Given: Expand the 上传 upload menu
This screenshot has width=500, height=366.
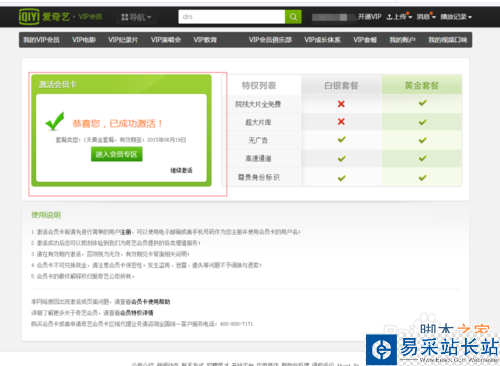Looking at the screenshot, I should pos(399,17).
